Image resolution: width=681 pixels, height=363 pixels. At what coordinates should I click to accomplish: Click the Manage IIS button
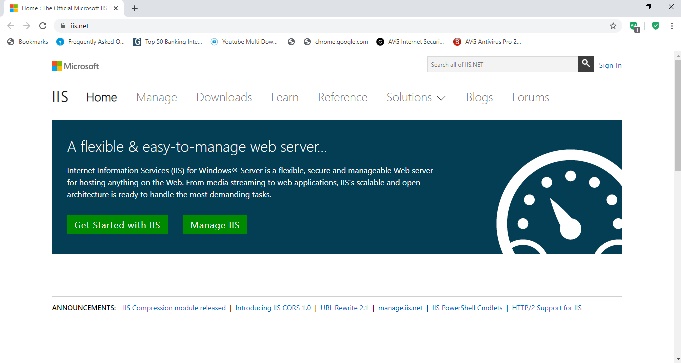click(x=215, y=224)
